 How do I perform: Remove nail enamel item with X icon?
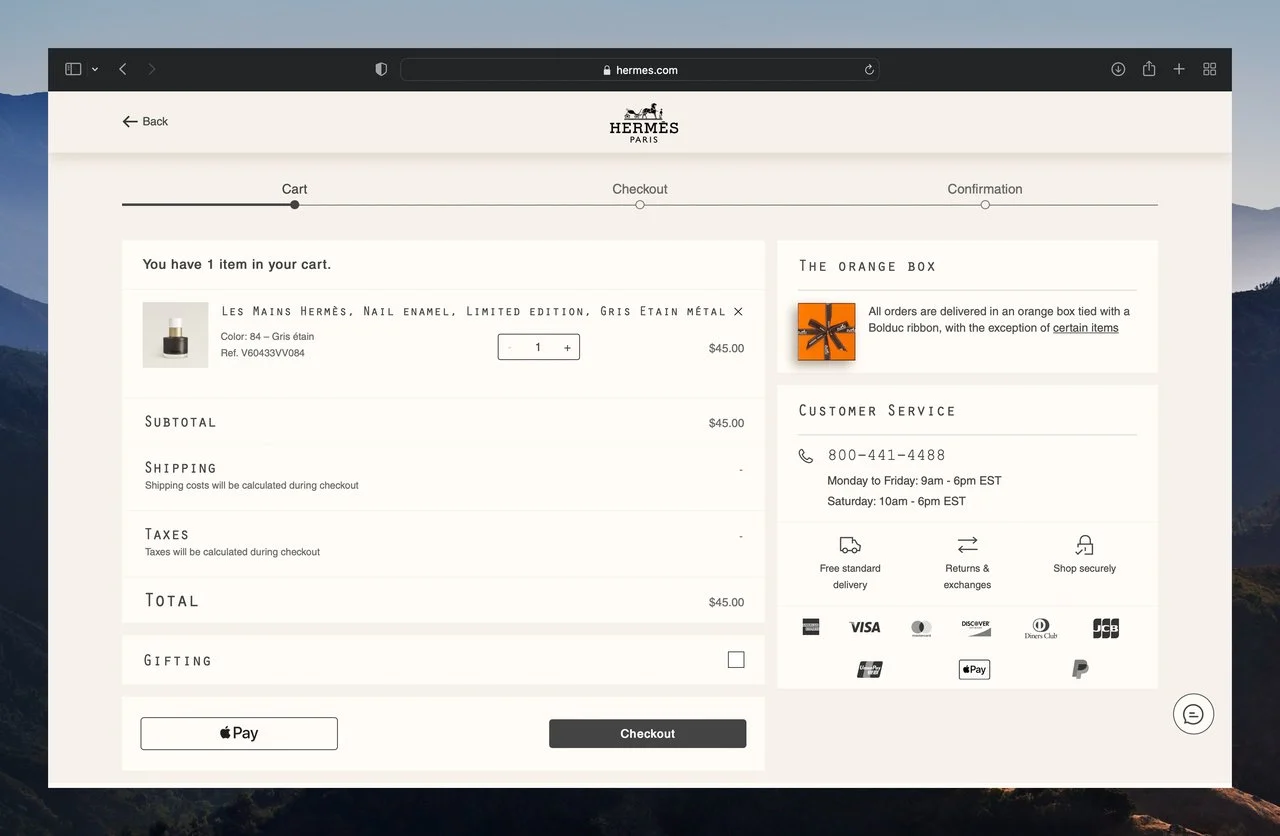[x=738, y=312]
